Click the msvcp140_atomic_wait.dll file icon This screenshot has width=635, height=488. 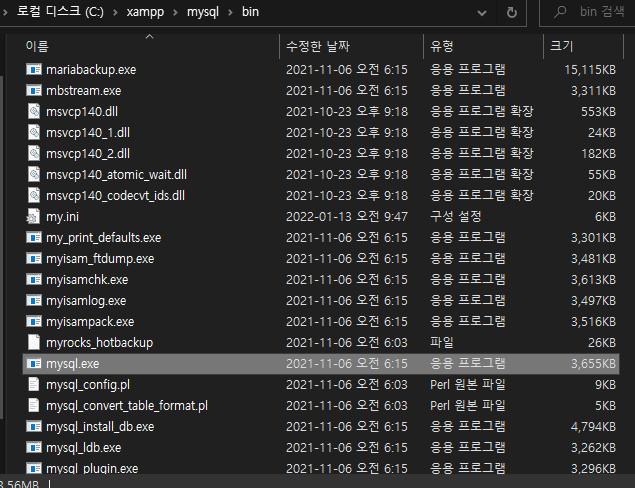coord(34,175)
